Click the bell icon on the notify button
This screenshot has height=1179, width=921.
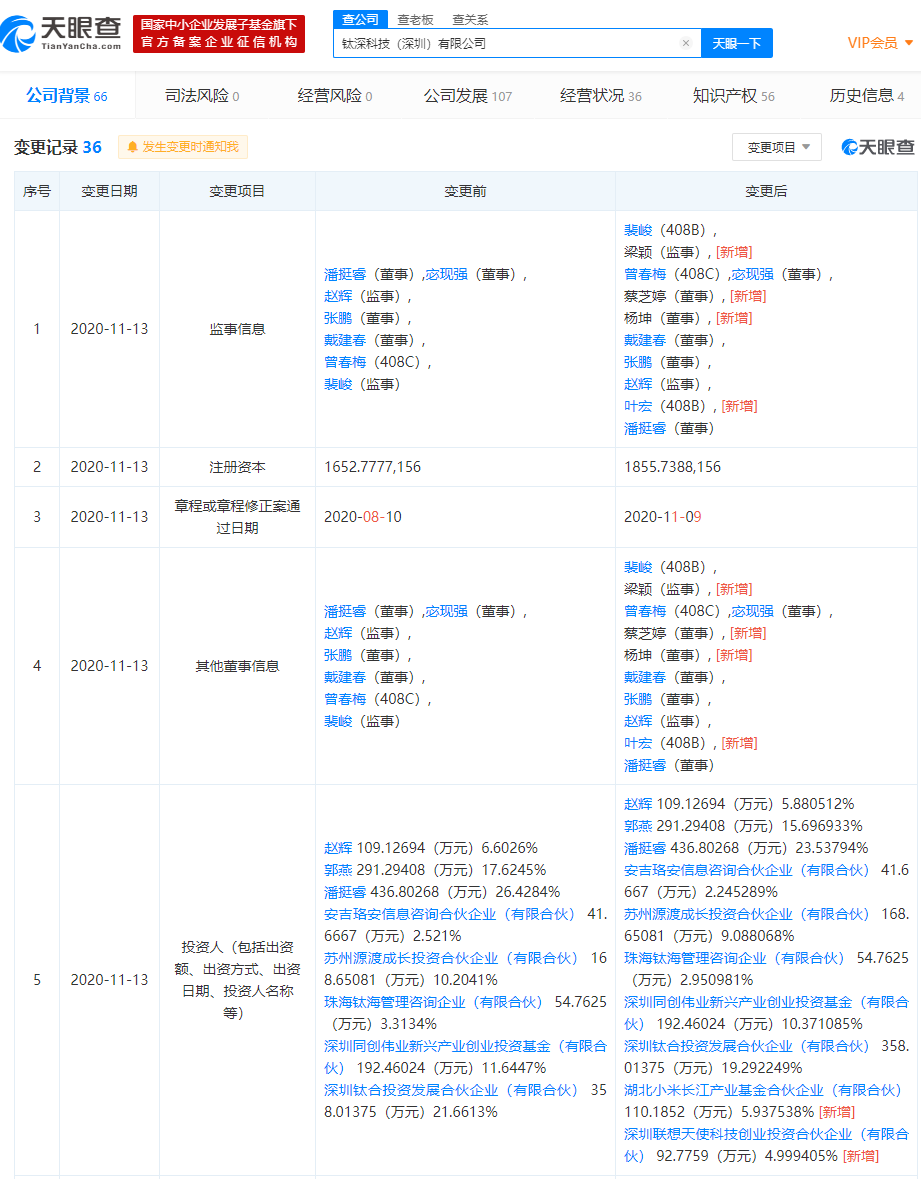132,147
